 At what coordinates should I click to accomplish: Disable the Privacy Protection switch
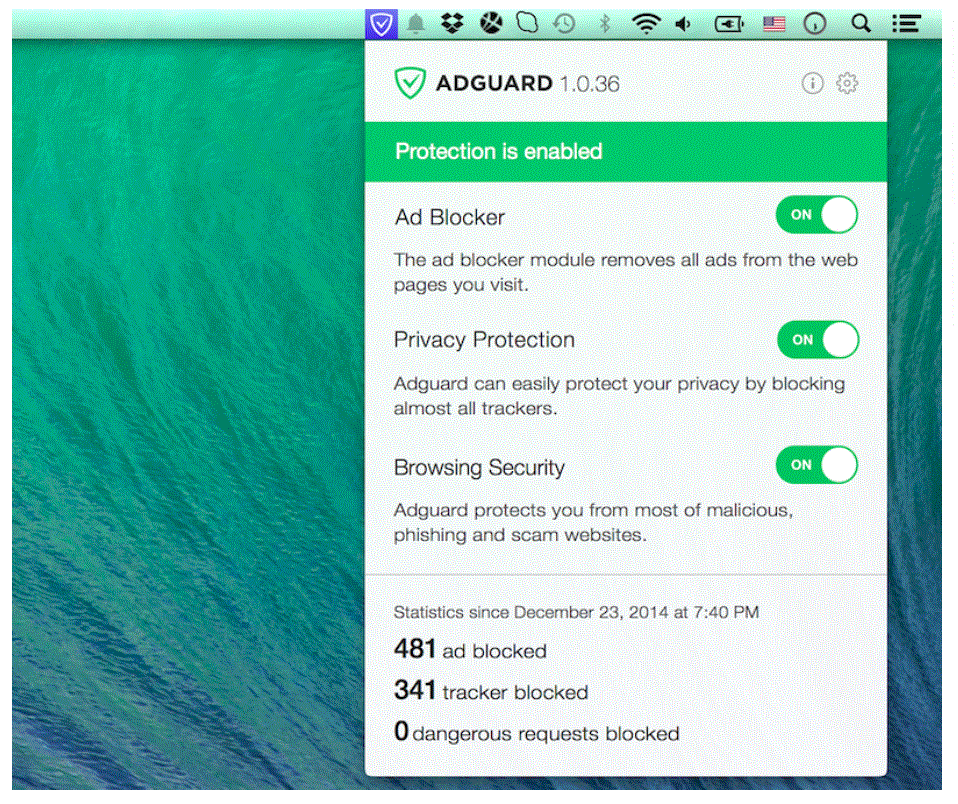click(818, 340)
